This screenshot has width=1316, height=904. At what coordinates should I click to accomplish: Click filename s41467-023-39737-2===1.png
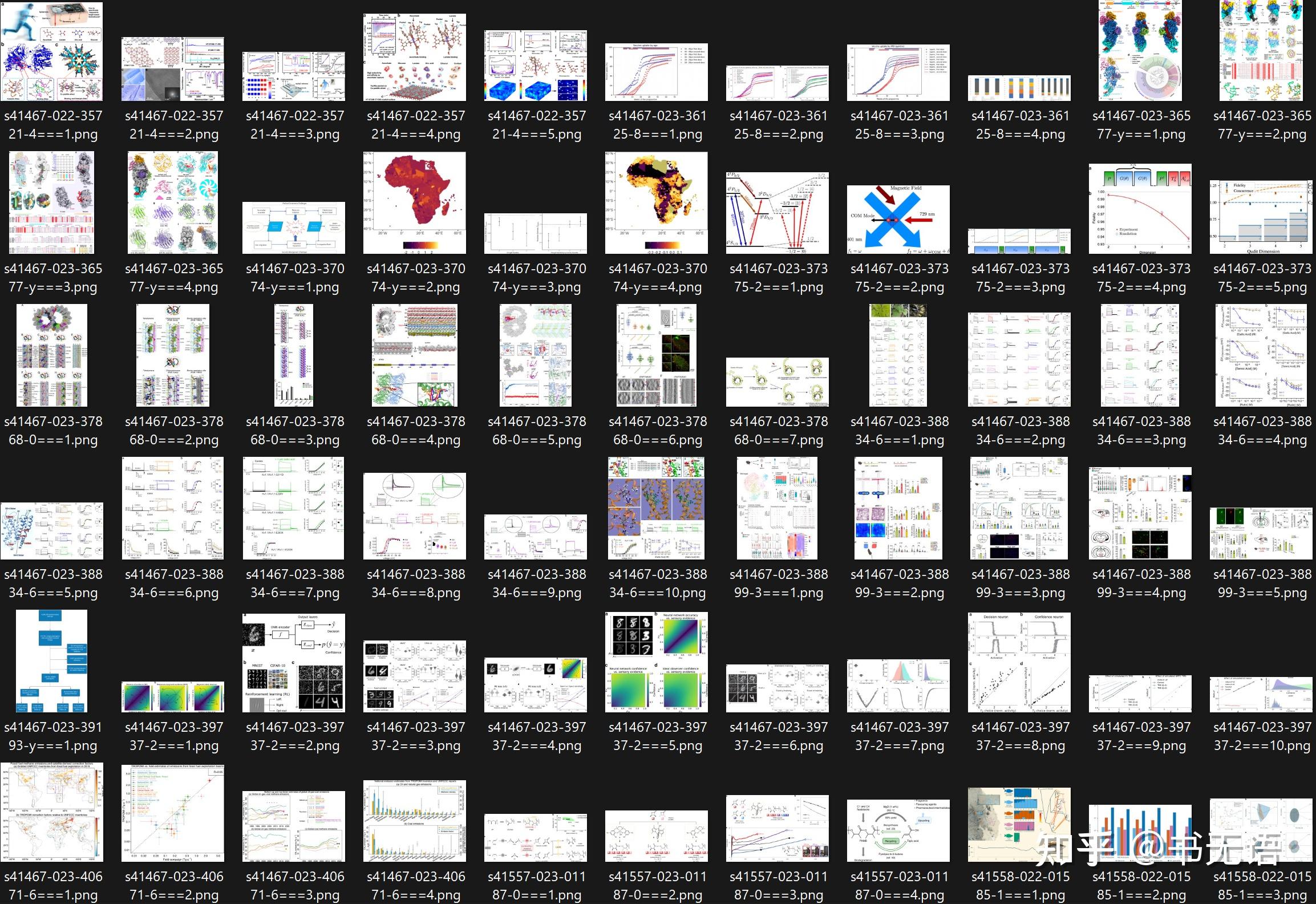point(174,736)
